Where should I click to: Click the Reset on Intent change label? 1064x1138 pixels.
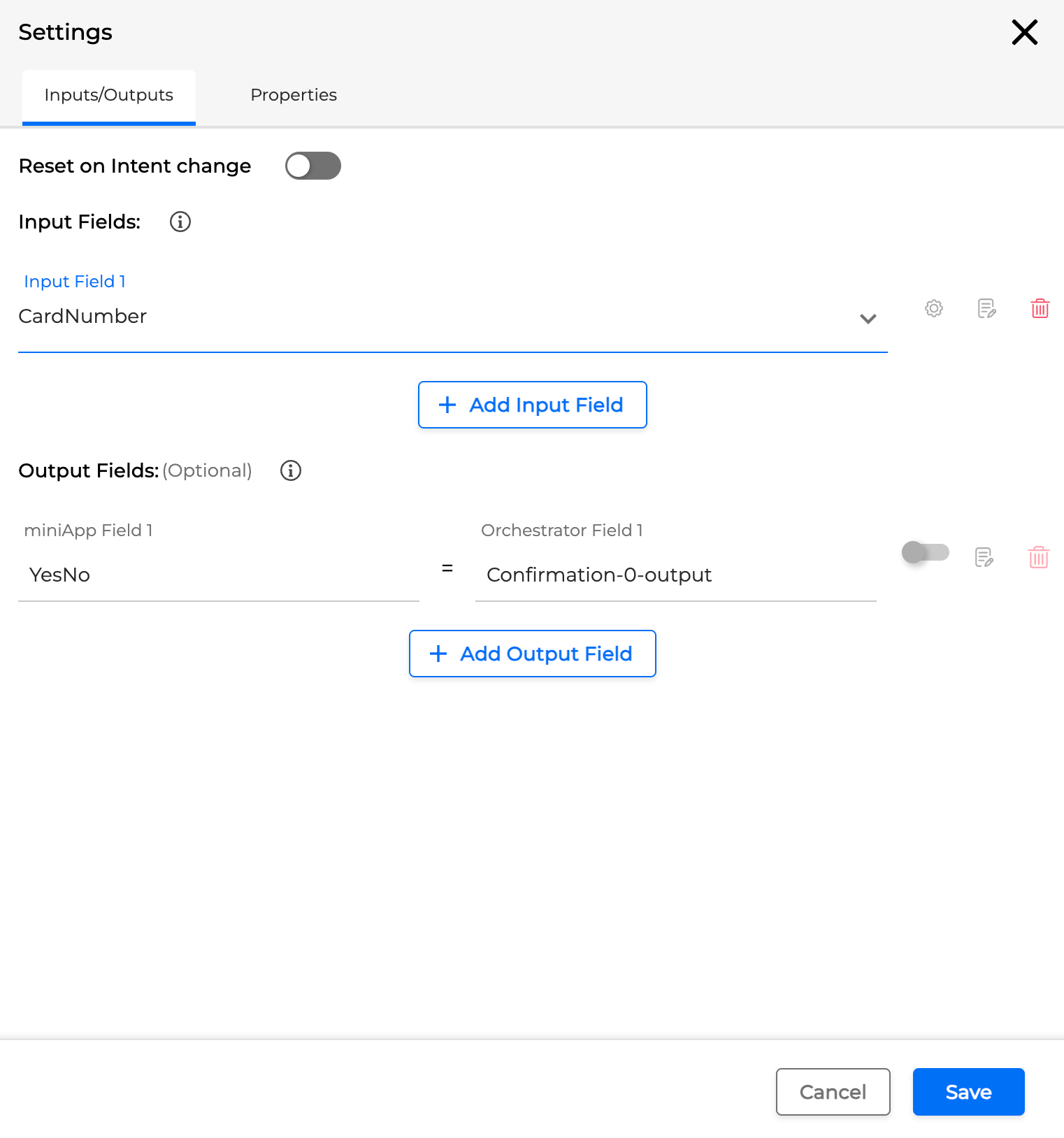pyautogui.click(x=135, y=166)
